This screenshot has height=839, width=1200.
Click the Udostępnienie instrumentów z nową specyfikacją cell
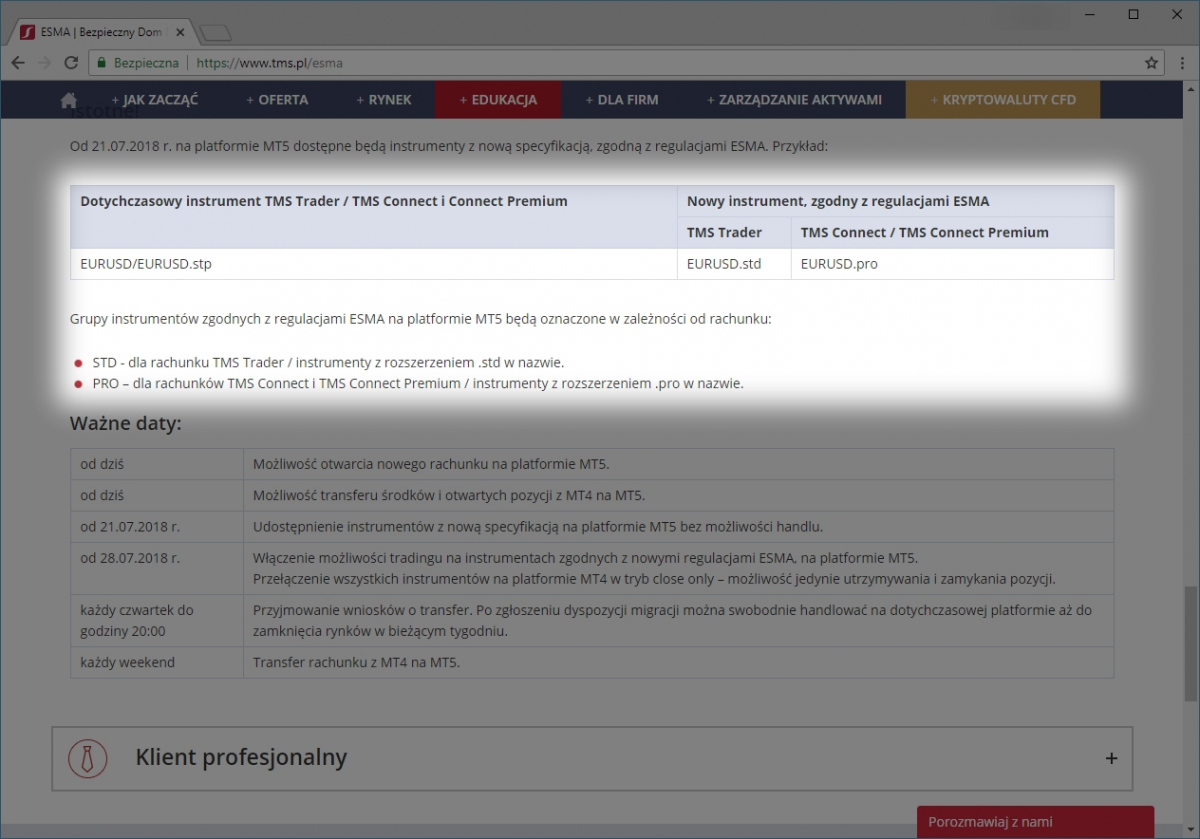pyautogui.click(x=679, y=527)
